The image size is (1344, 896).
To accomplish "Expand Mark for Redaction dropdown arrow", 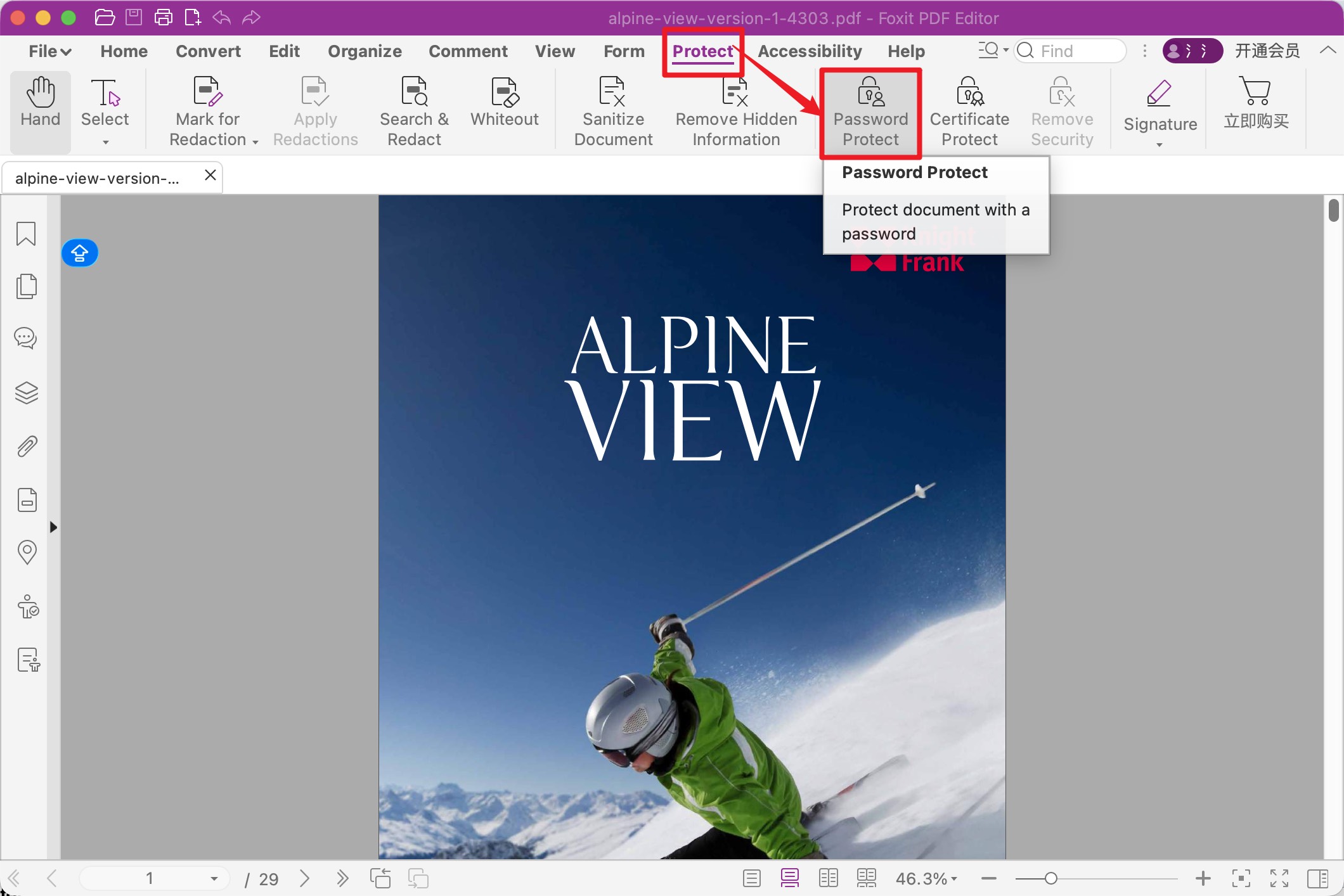I will [255, 142].
